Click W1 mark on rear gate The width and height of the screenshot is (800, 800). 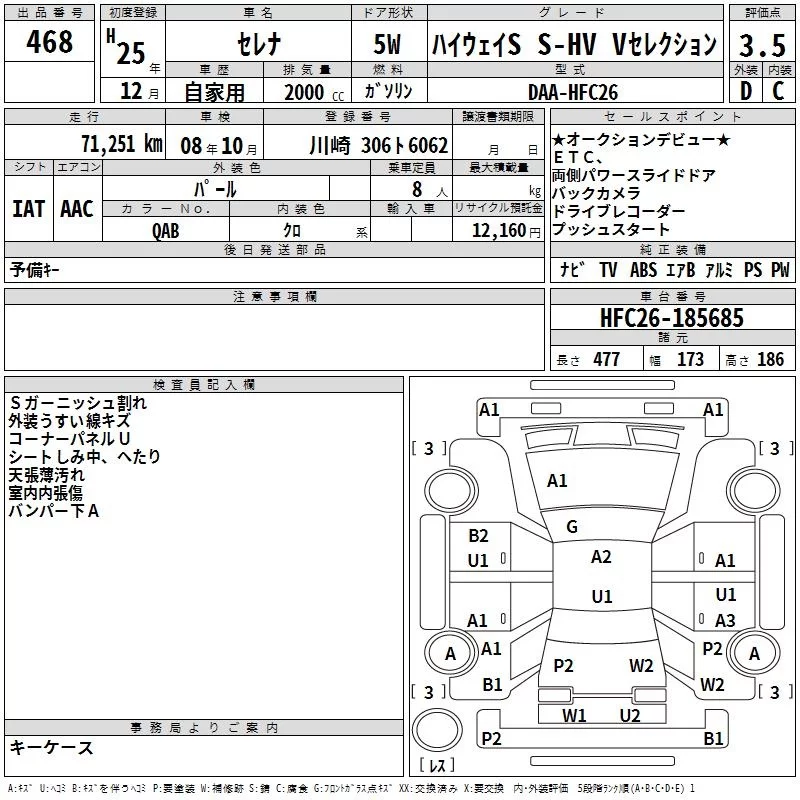click(x=574, y=716)
